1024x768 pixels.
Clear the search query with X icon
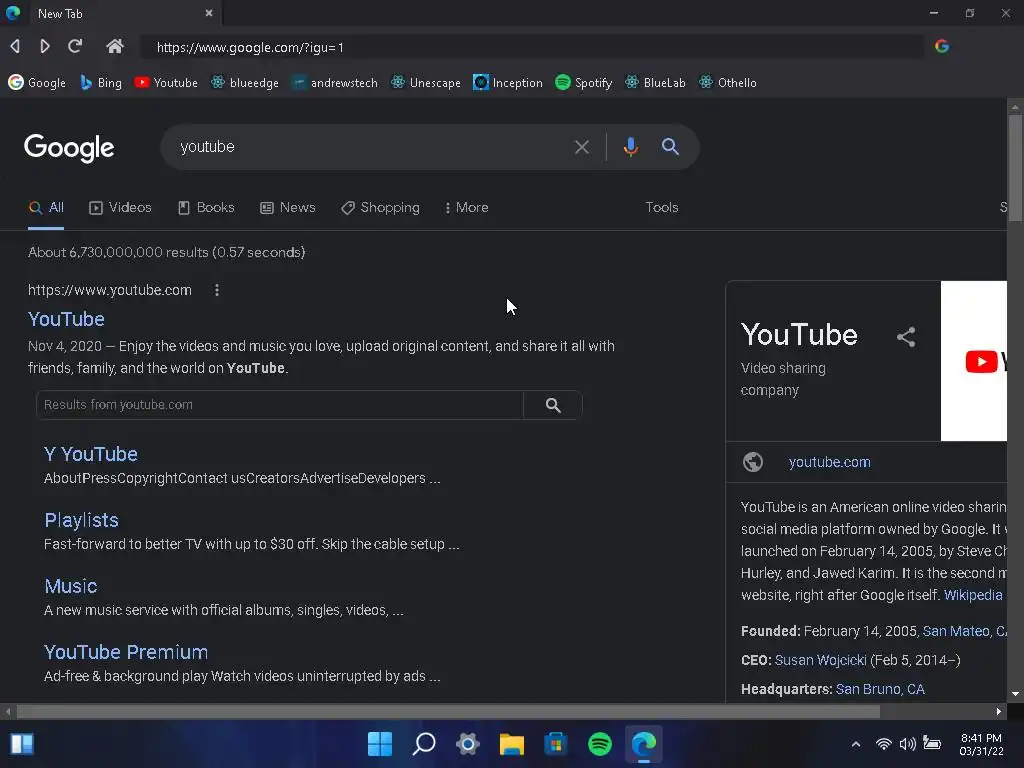581,148
